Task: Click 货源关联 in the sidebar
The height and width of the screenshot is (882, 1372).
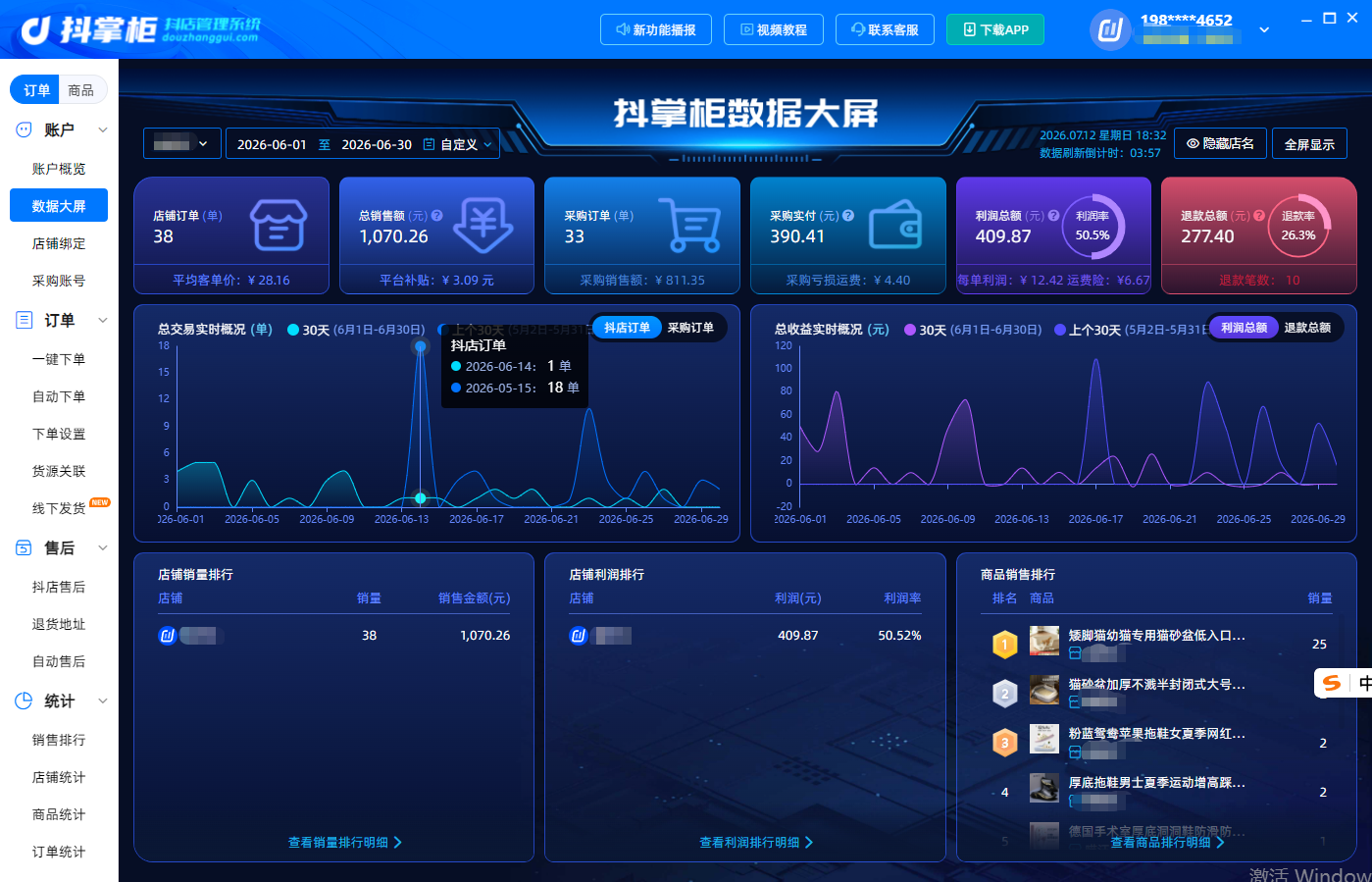Action: tap(59, 471)
